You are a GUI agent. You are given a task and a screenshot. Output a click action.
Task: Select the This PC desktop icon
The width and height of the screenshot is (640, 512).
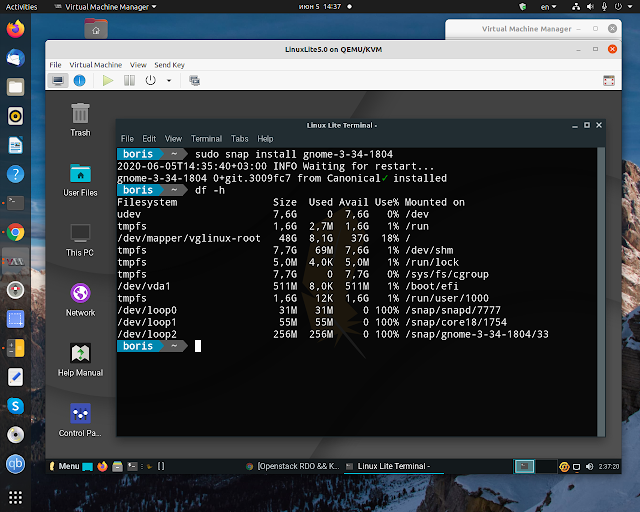tap(80, 240)
